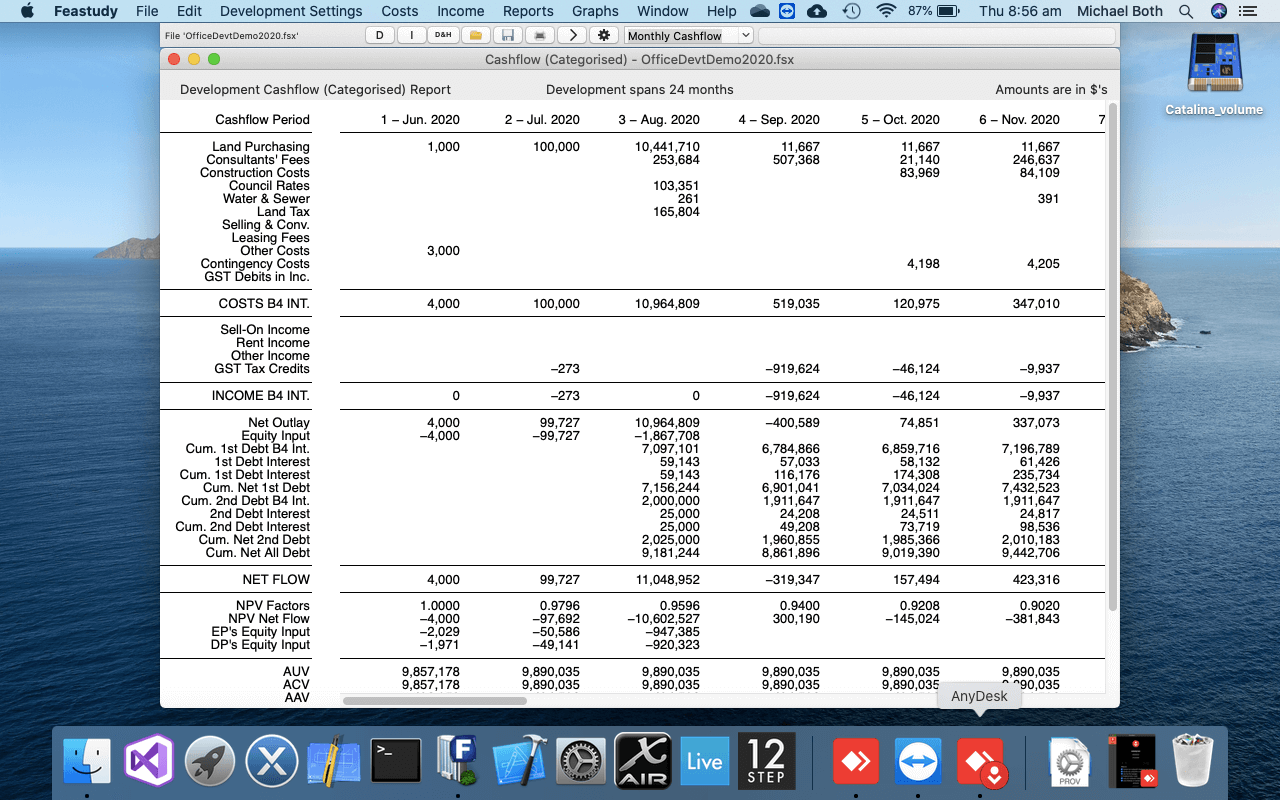Image resolution: width=1280 pixels, height=800 pixels.
Task: Open the Time Machine menu bar icon
Action: point(851,11)
